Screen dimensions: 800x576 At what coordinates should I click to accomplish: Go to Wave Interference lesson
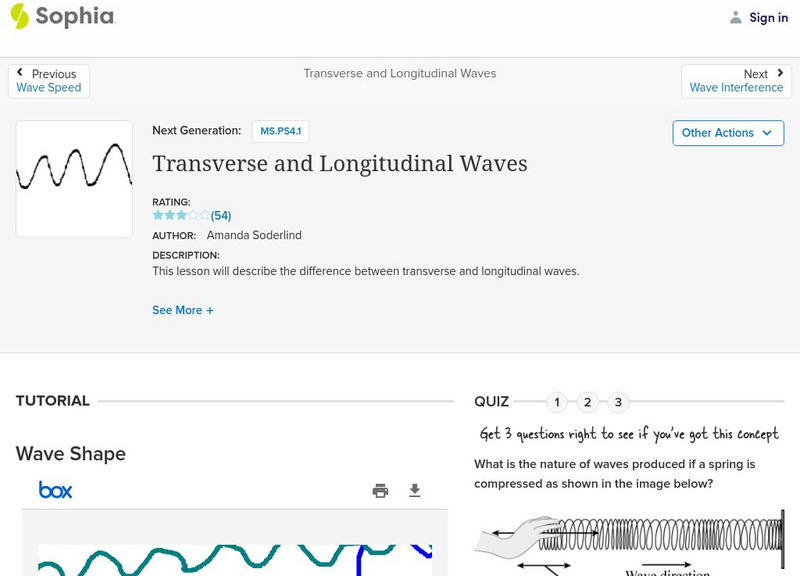tap(736, 88)
